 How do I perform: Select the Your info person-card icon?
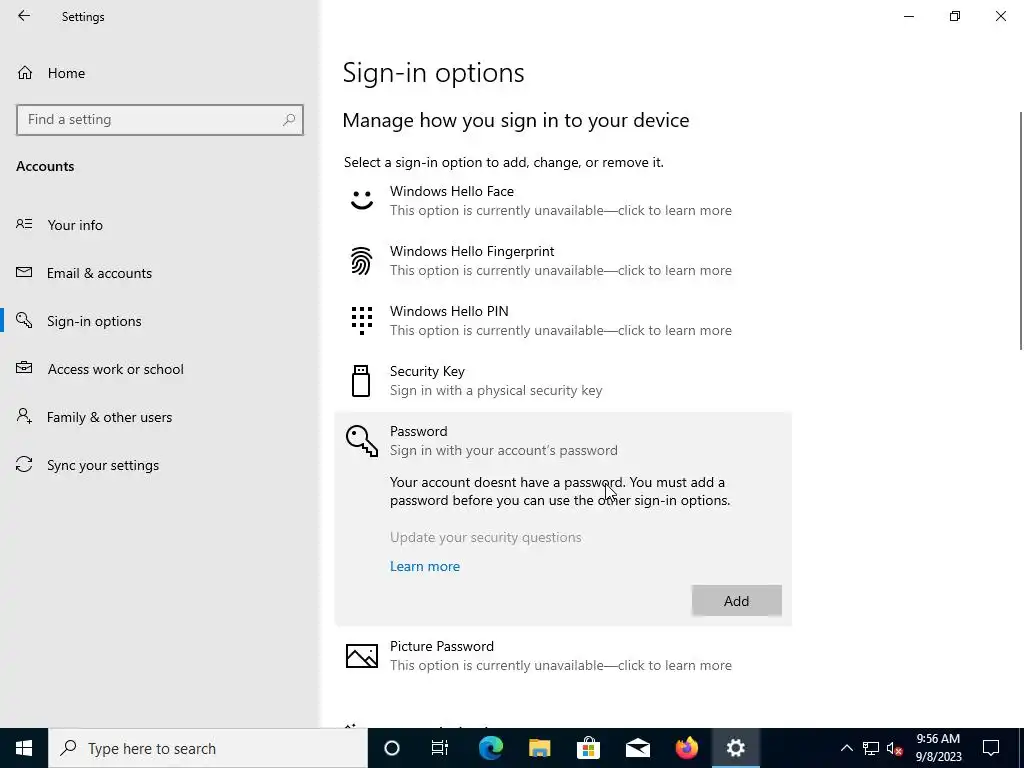pyautogui.click(x=24, y=224)
